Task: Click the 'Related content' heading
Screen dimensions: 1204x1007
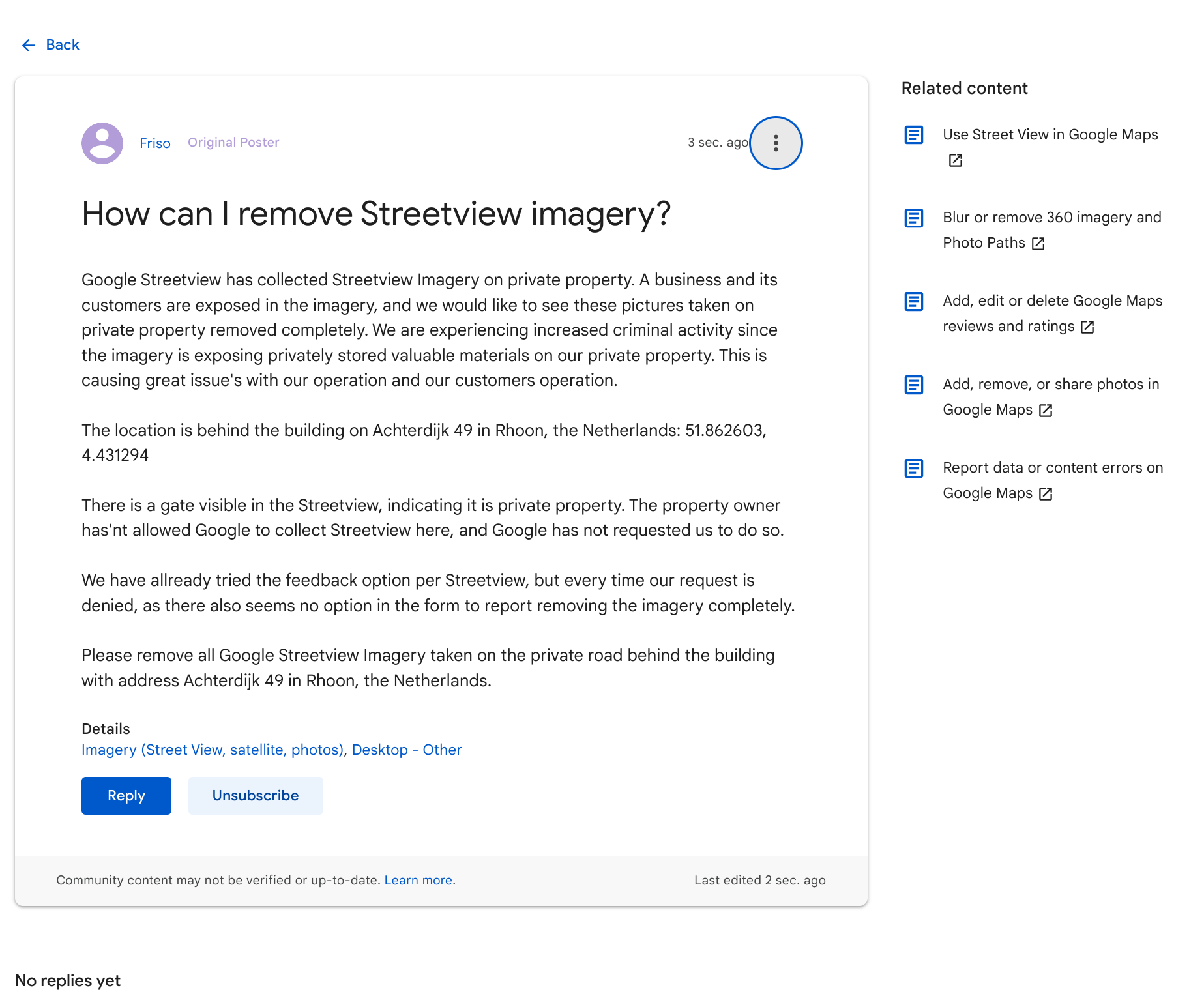Action: pos(964,89)
